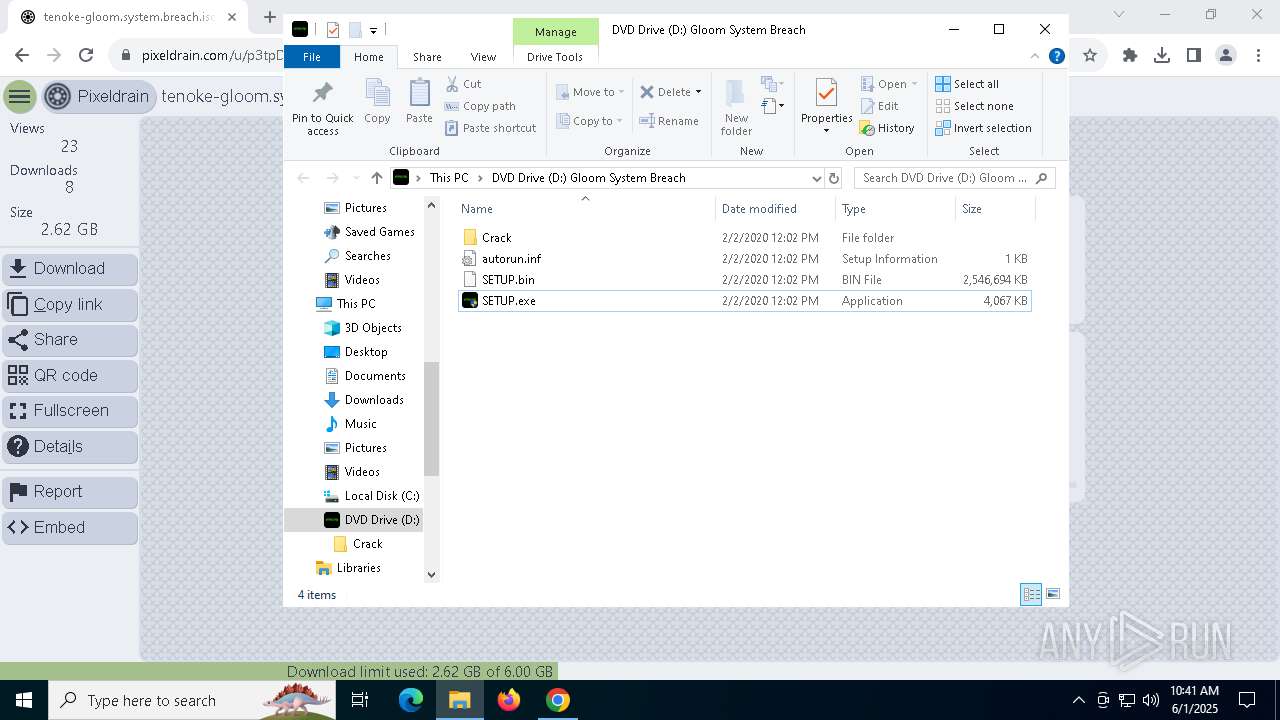This screenshot has width=1280, height=720.
Task: Expand the Open dropdown in ribbon
Action: [x=914, y=84]
